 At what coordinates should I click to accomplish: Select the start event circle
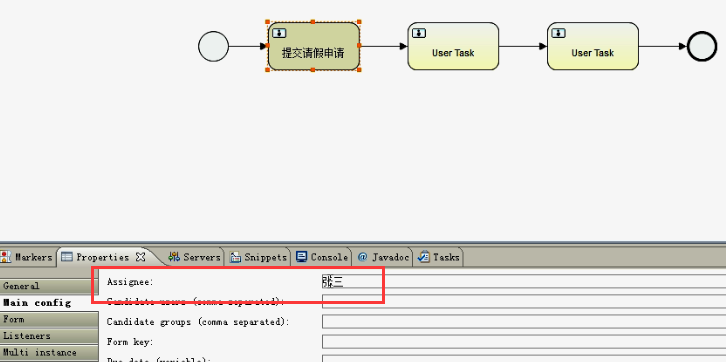(213, 46)
